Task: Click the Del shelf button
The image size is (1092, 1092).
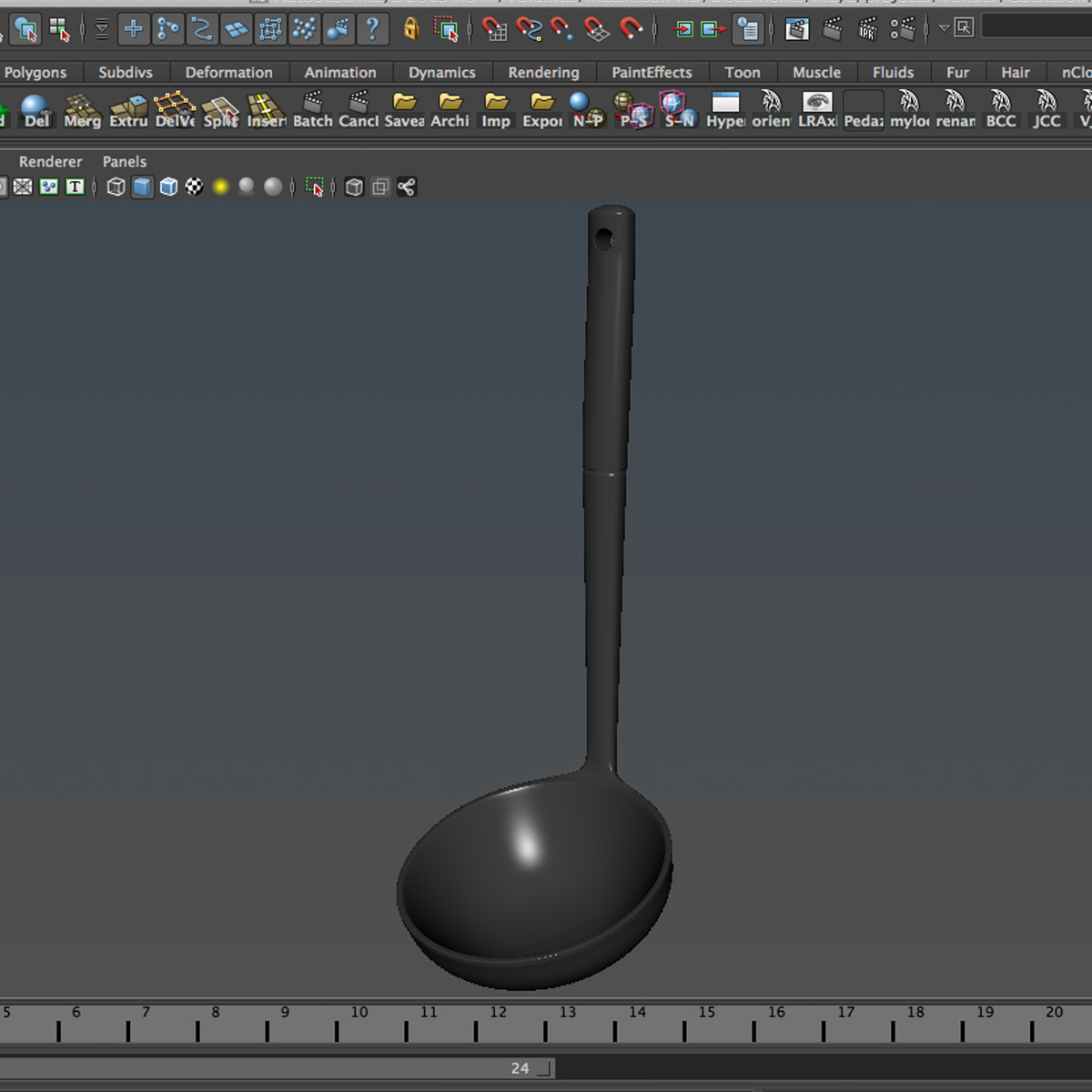Action: coord(36,110)
